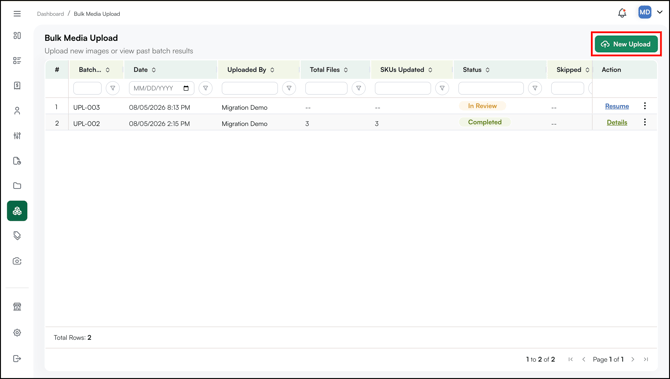Screen dimensions: 670x379
Task: Open the Batch column filter funnel icon
Action: click(x=113, y=88)
